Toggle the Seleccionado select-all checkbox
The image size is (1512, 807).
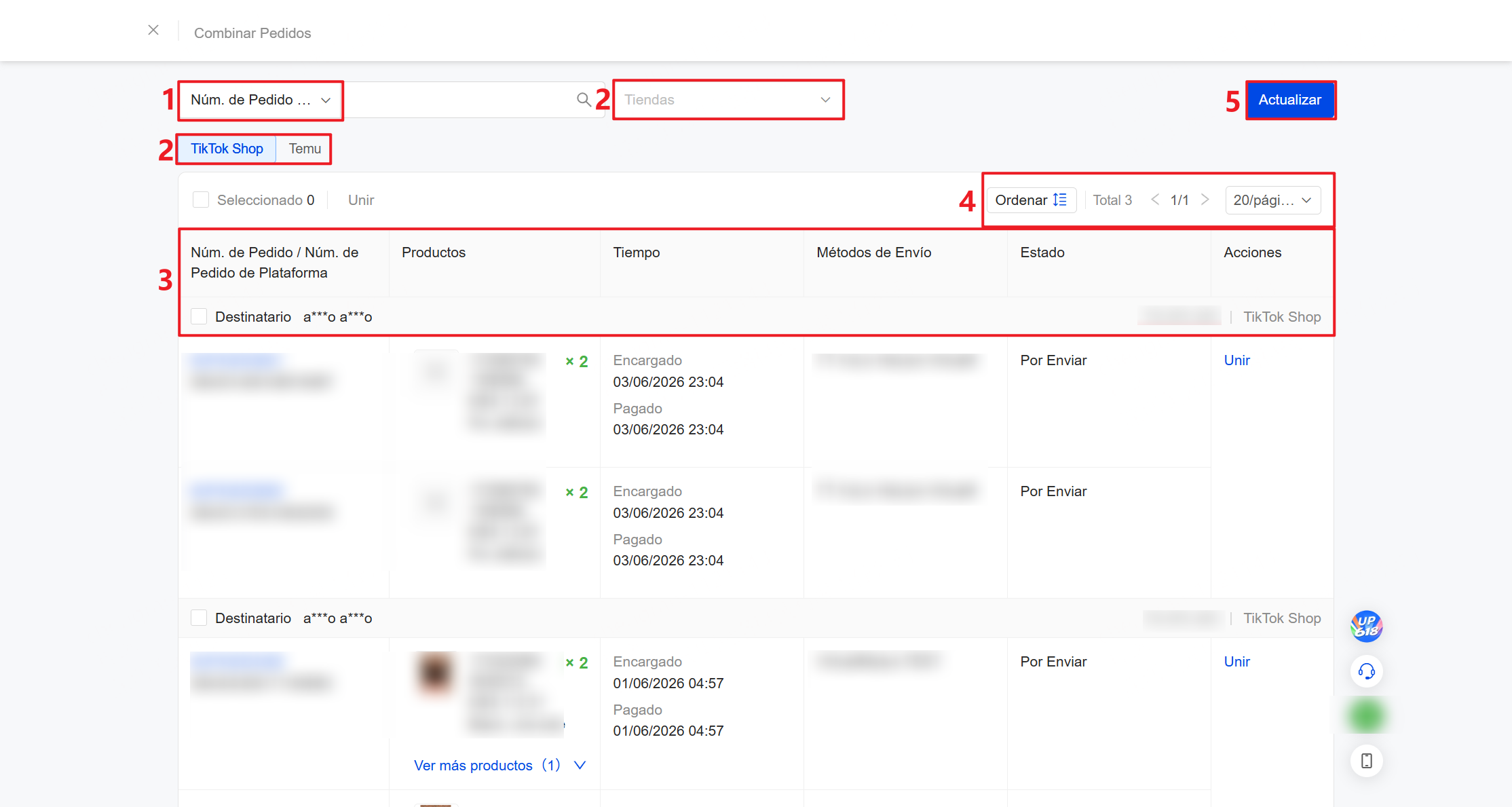(x=201, y=200)
